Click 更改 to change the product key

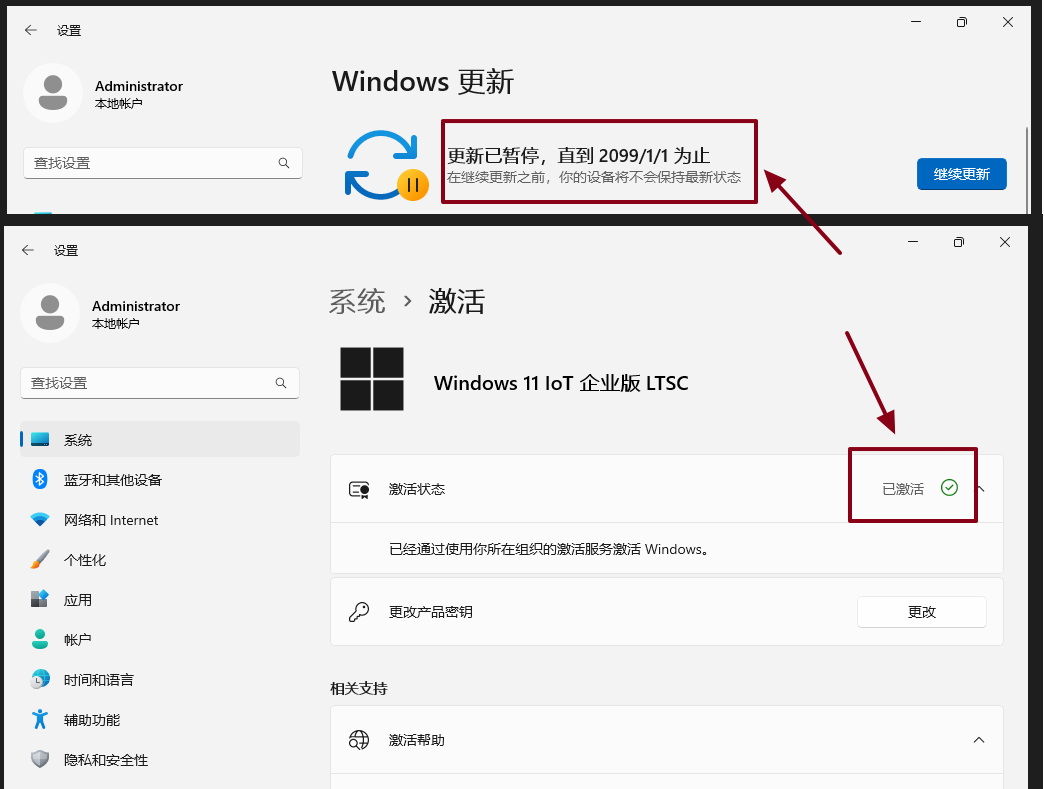pyautogui.click(x=921, y=612)
